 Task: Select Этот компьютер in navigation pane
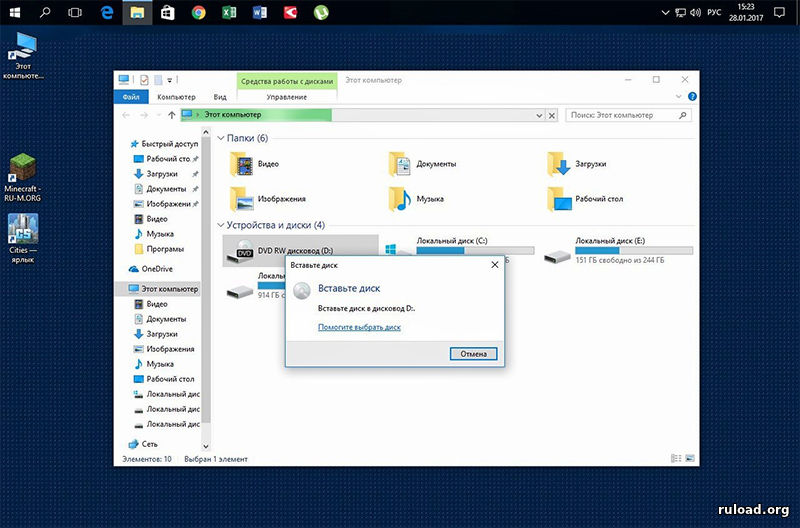pos(157,289)
